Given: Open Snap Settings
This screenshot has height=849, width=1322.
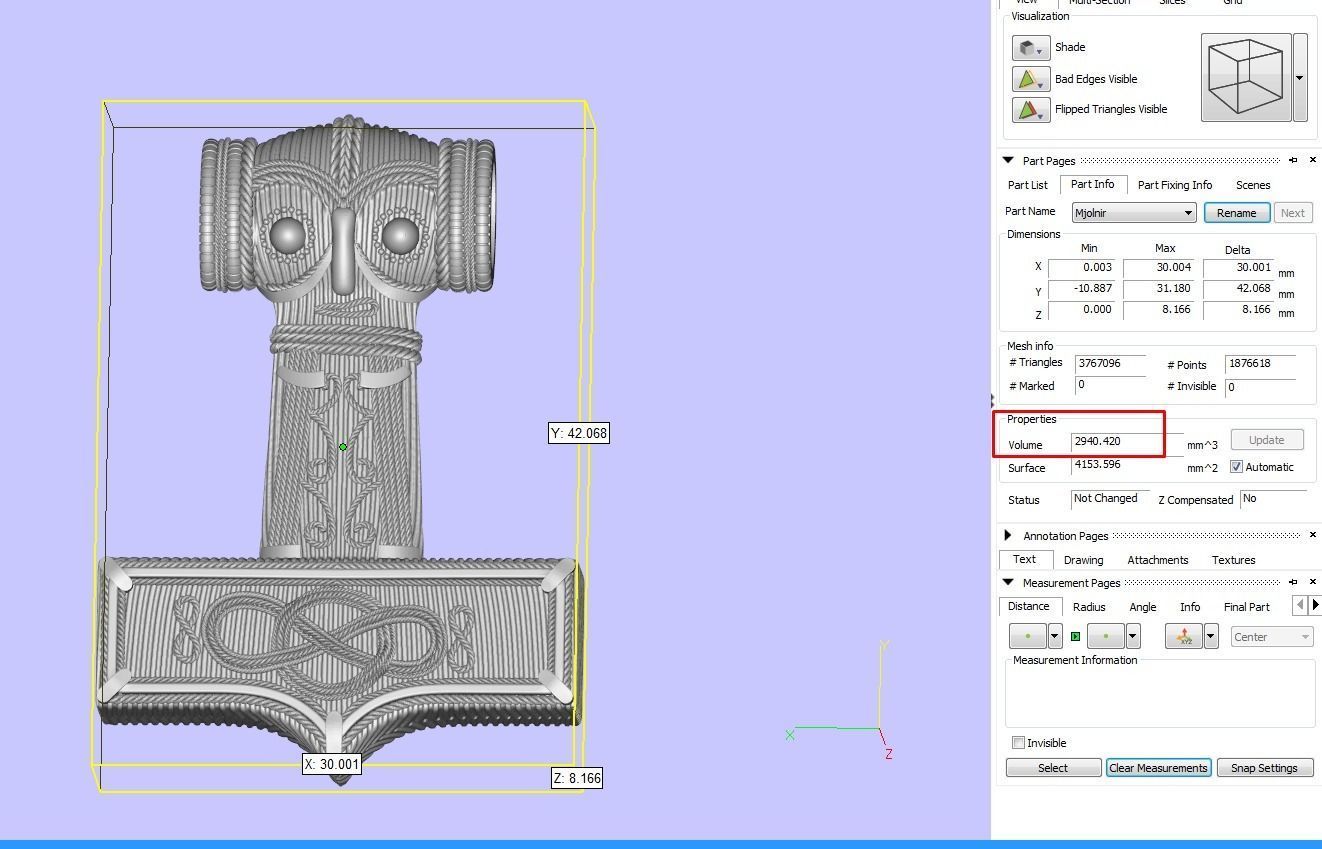Looking at the screenshot, I should (1265, 768).
